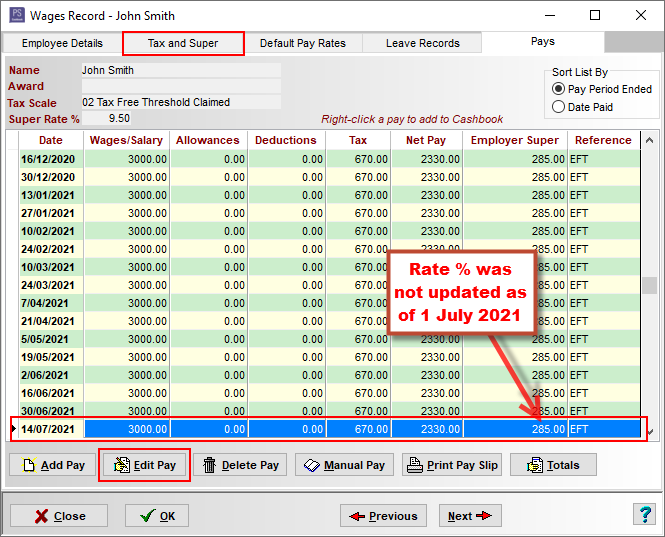Click the Previous red left arrow icon
This screenshot has width=665, height=537.
(357, 516)
